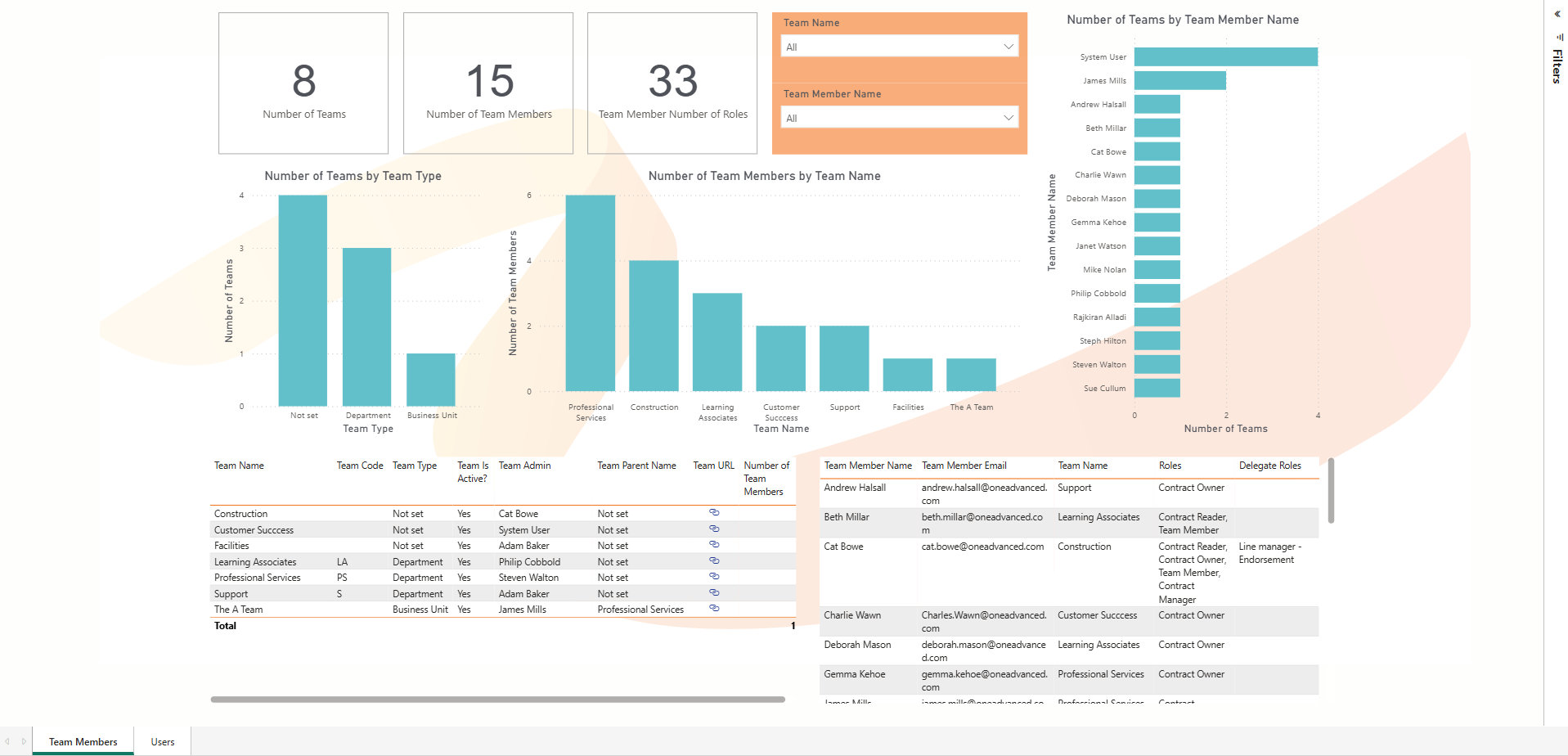Viewport: 1568px width, 756px height.
Task: Select the Number of Team Members card
Action: pyautogui.click(x=488, y=83)
